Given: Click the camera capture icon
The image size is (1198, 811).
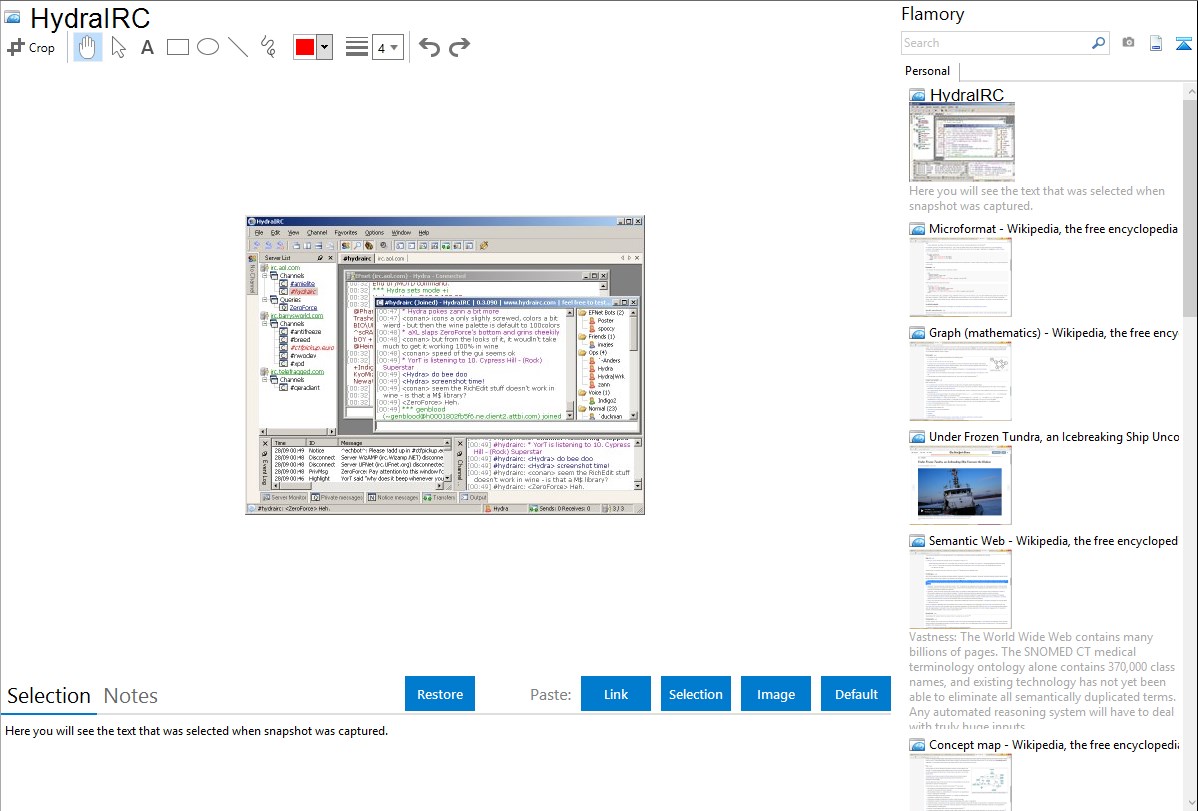Looking at the screenshot, I should 1128,43.
